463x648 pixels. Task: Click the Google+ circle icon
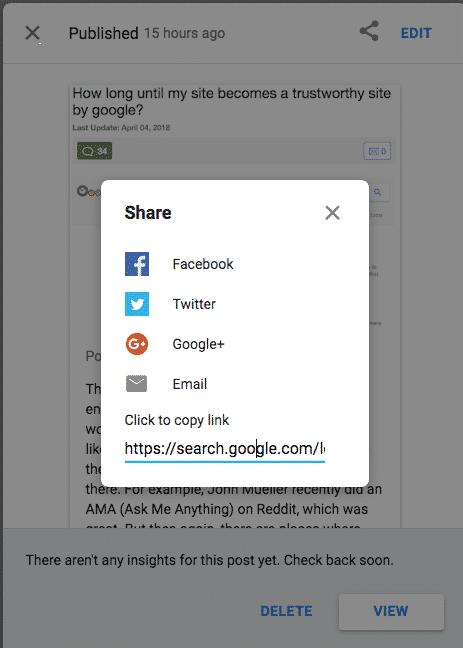click(x=137, y=344)
